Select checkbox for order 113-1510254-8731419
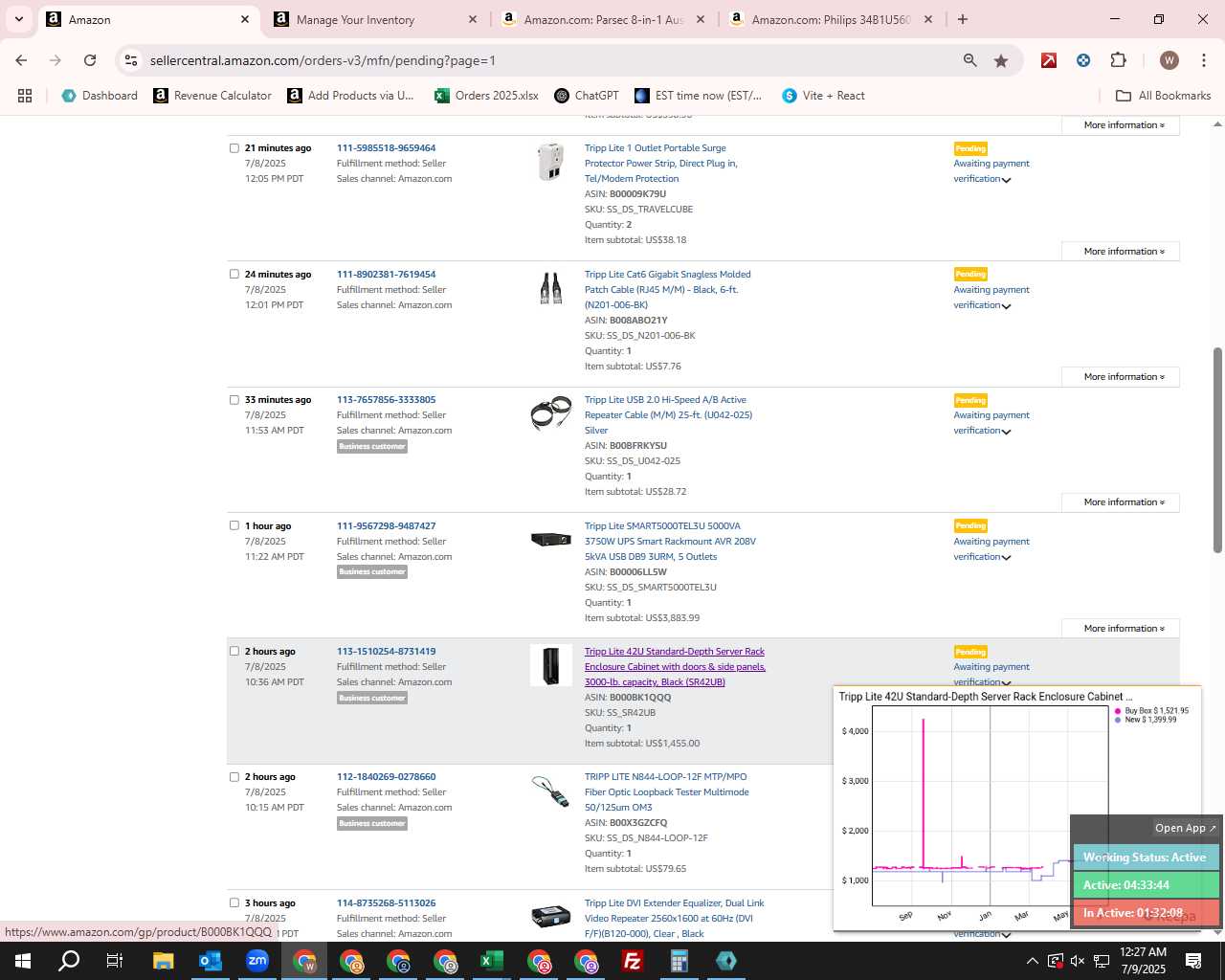Screen dimensions: 1225x980 pyautogui.click(x=234, y=652)
